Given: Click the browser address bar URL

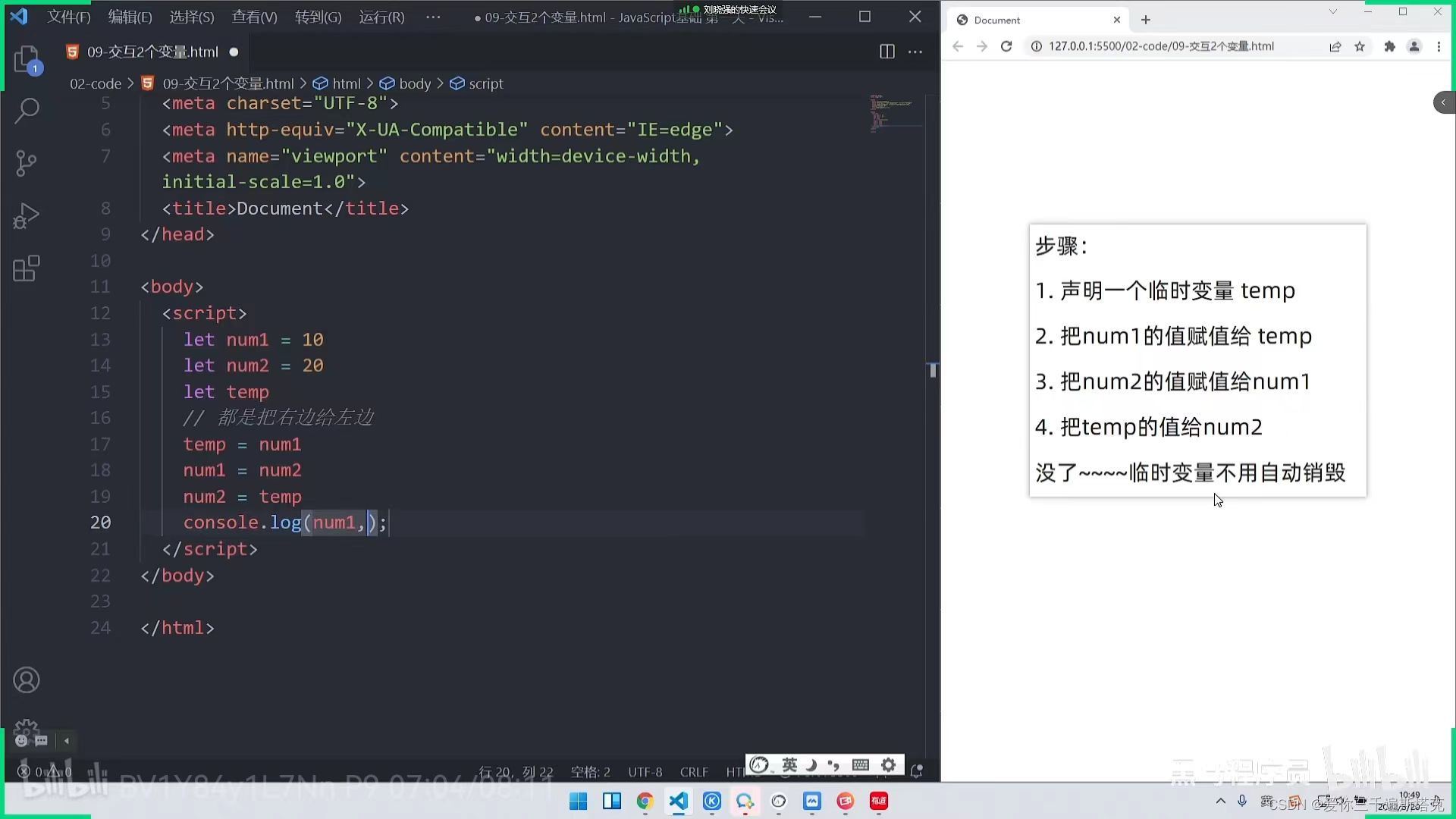Looking at the screenshot, I should coord(1160,46).
